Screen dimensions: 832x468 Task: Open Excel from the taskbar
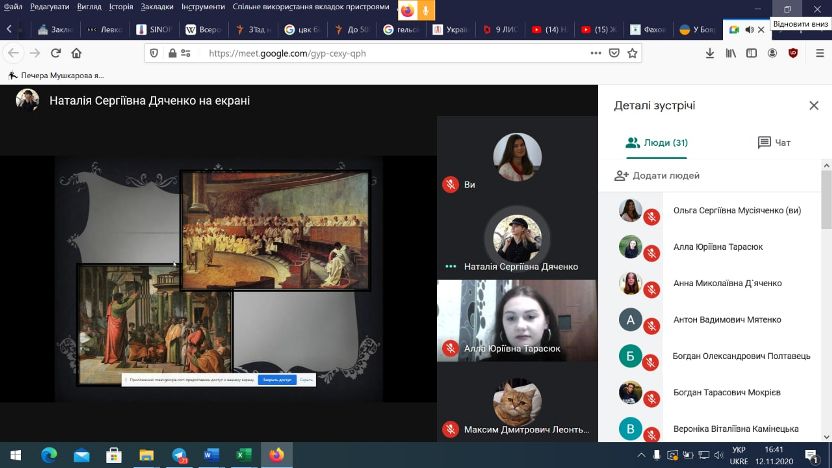(x=244, y=455)
